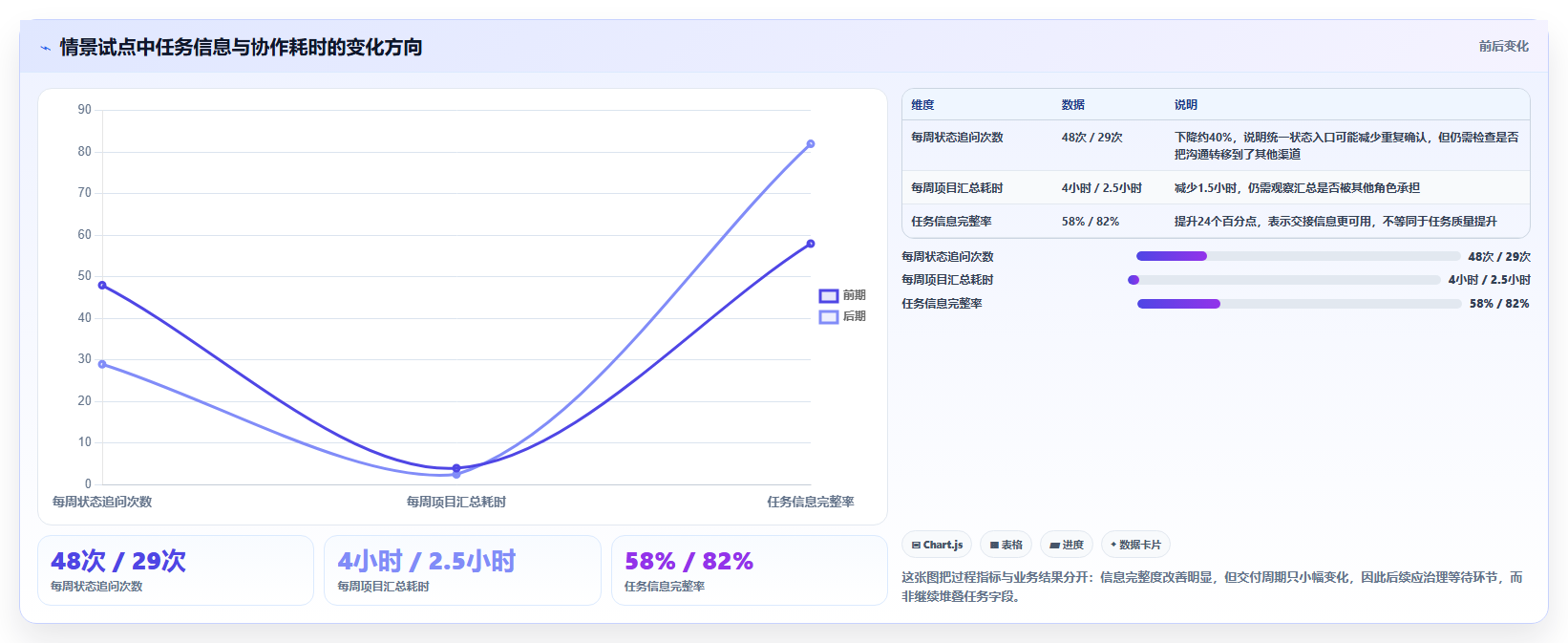Click the description starting 减少1.5小时

coord(1297,188)
